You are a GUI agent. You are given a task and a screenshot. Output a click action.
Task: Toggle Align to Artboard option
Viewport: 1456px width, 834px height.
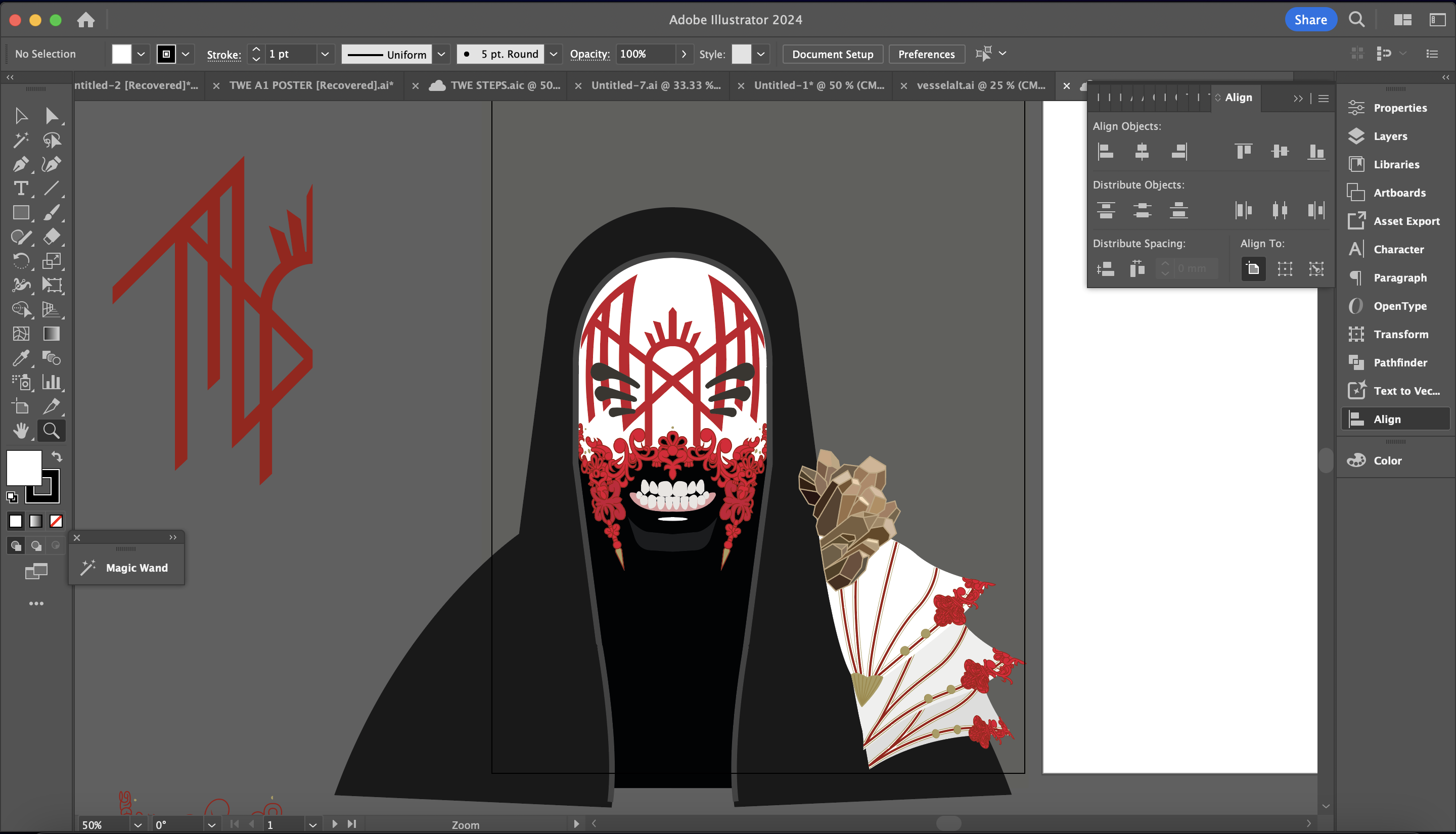pyautogui.click(x=1253, y=268)
